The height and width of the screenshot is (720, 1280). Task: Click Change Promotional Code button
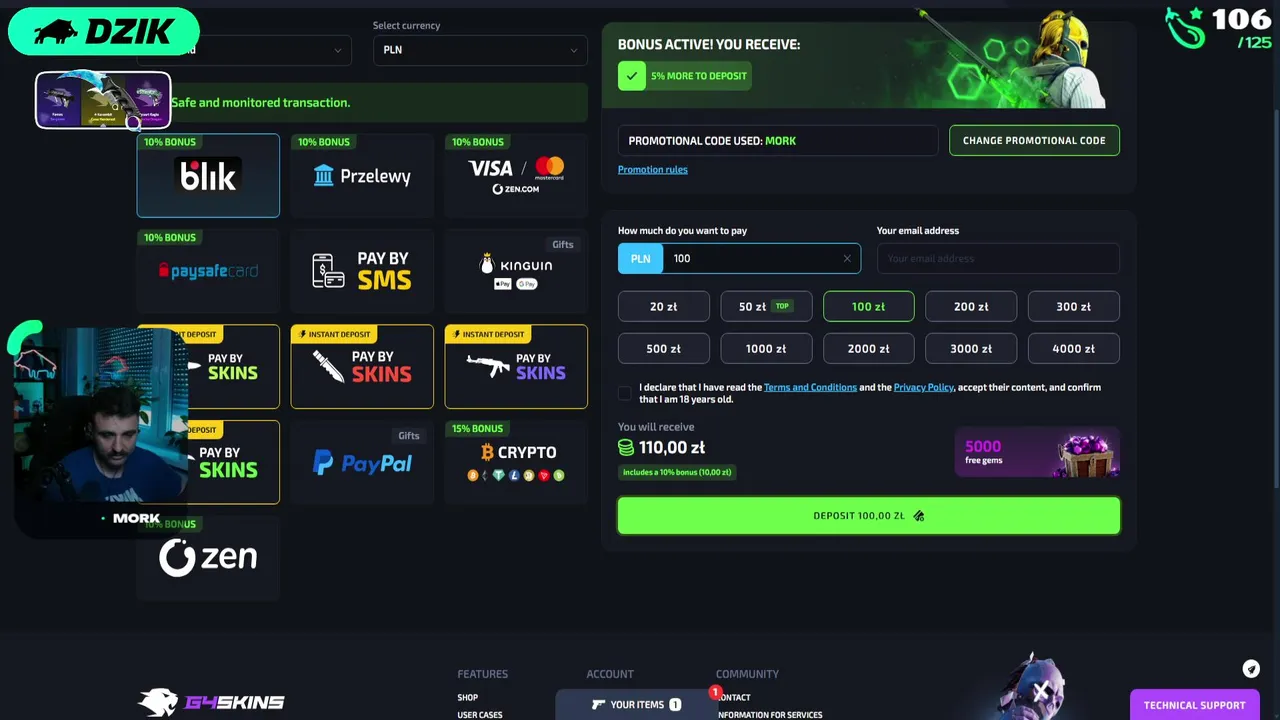click(1034, 140)
